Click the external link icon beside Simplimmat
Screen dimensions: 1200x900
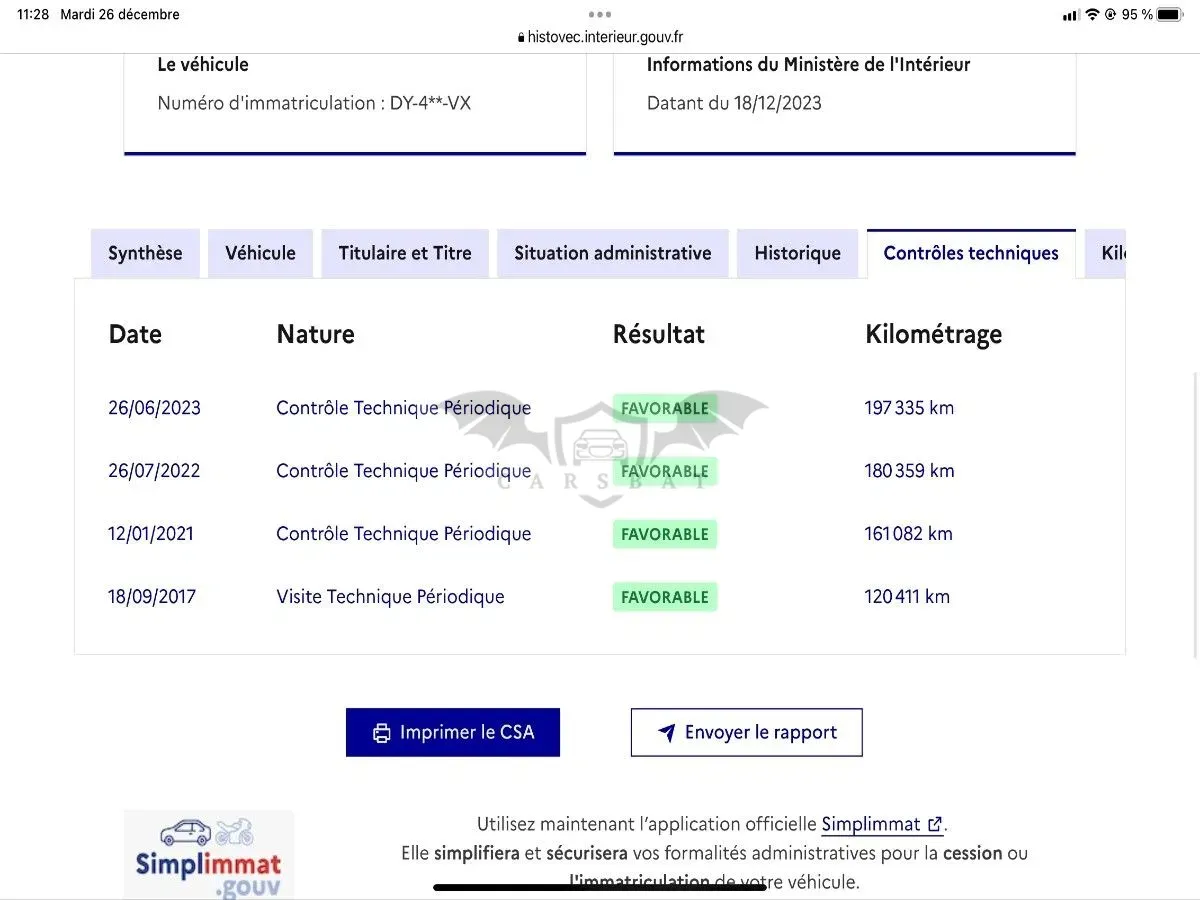click(935, 825)
